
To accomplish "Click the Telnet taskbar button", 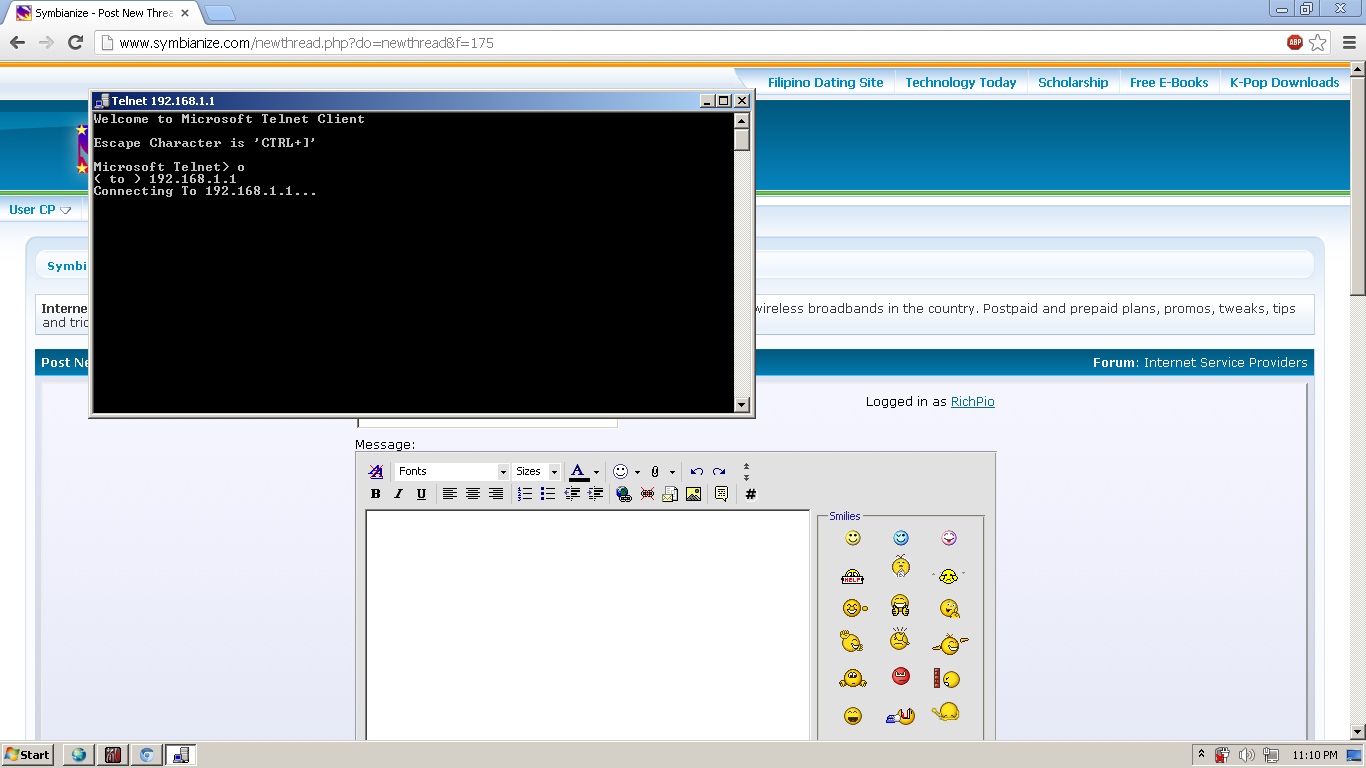I will 181,755.
